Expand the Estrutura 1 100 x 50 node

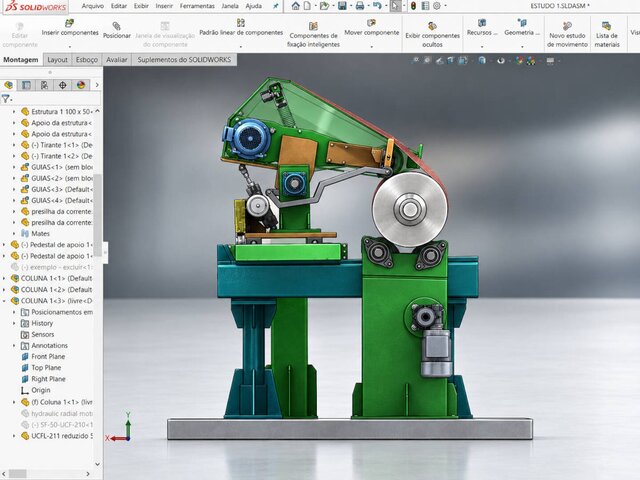(x=14, y=111)
